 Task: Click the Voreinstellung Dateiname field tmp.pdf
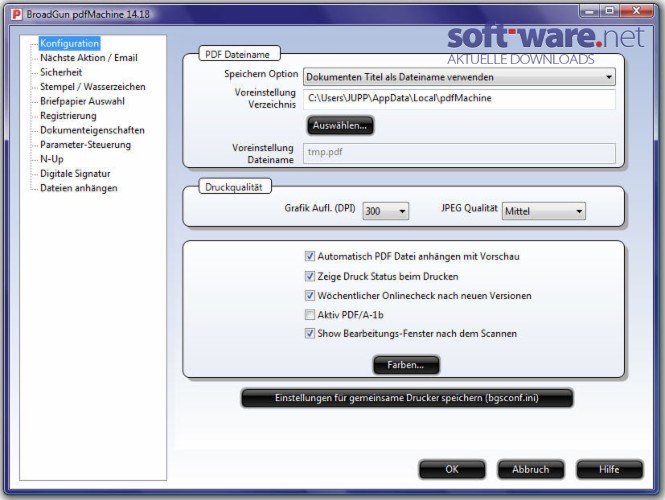(459, 153)
